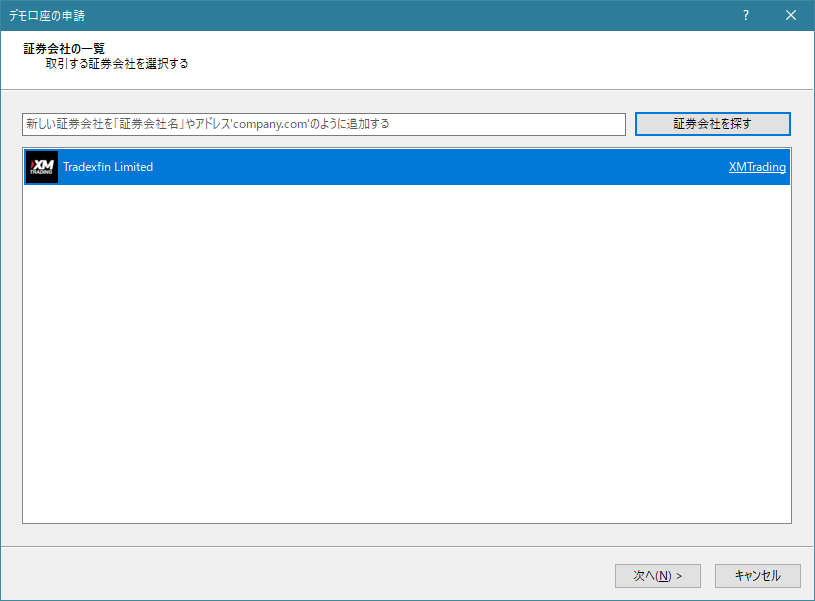The height and width of the screenshot is (601, 815).
Task: Highlight the Tradexfin Limited row in the list
Action: pos(300,167)
